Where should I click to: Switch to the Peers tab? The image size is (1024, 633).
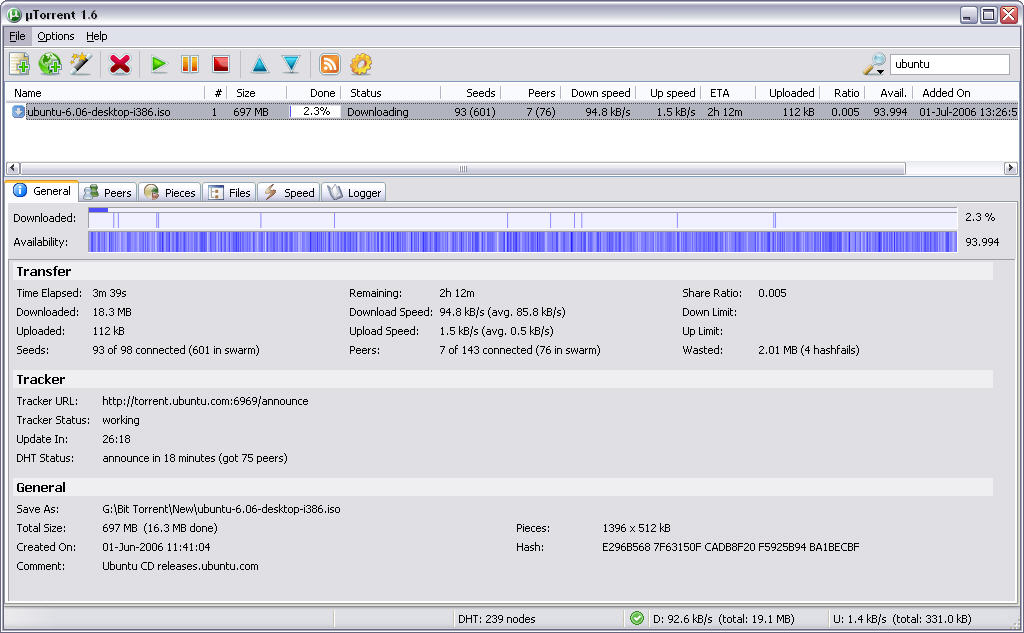click(108, 193)
